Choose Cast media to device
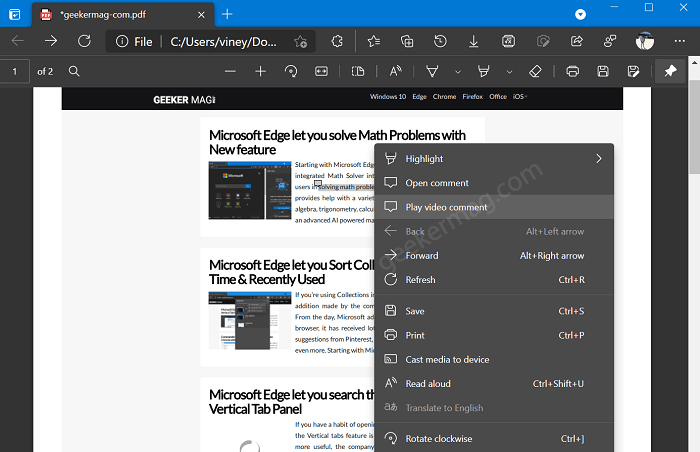 click(494, 359)
